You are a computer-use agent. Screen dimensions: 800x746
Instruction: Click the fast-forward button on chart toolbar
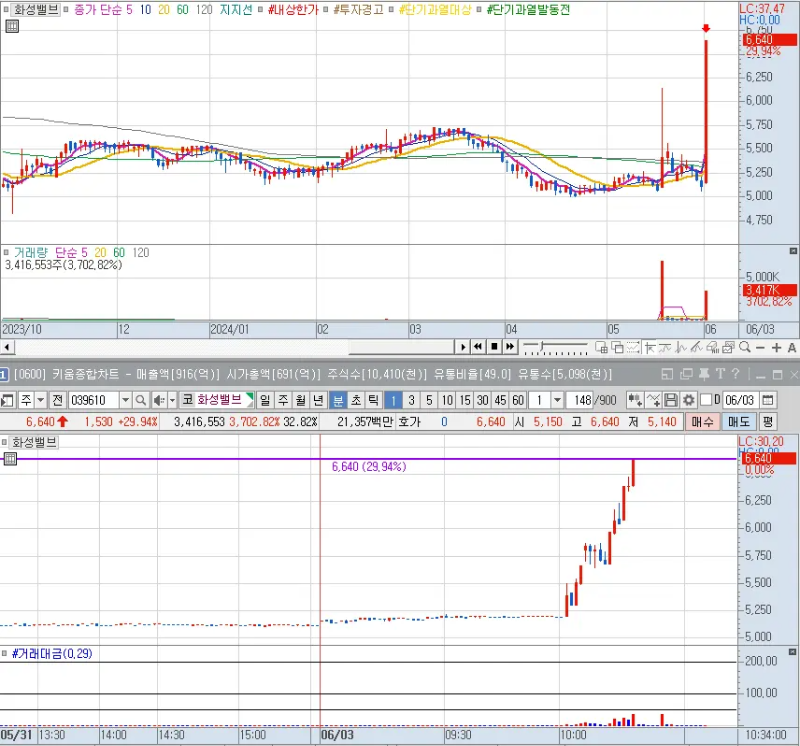(510, 347)
